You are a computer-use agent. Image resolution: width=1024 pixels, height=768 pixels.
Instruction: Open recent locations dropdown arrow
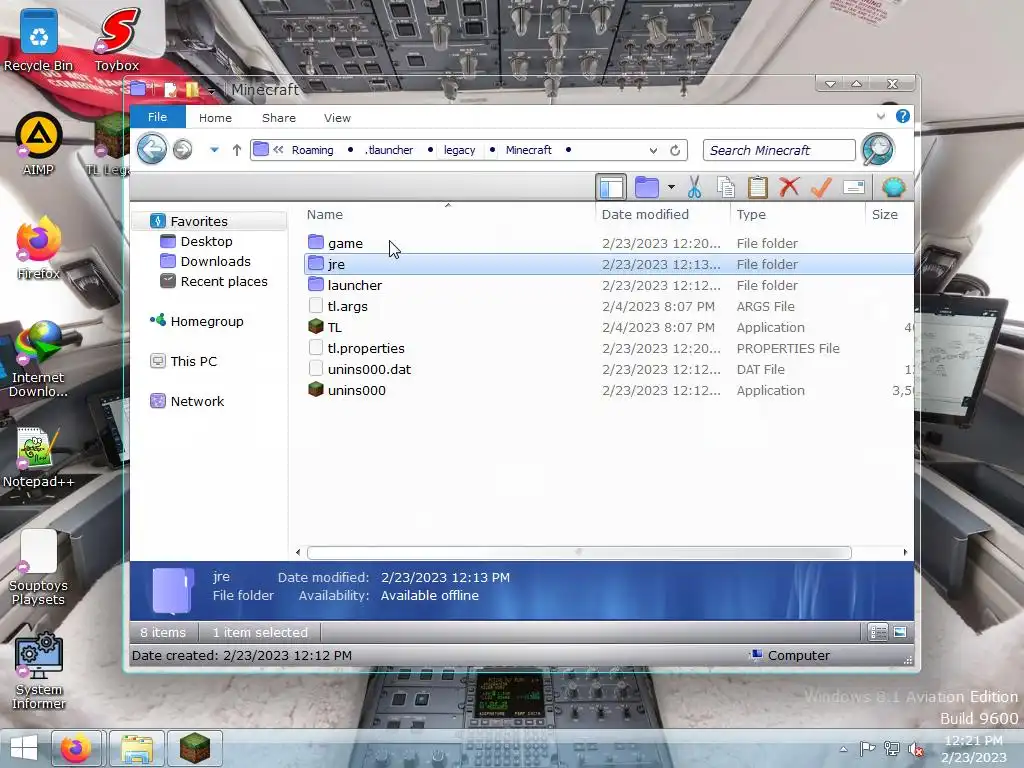coord(214,150)
